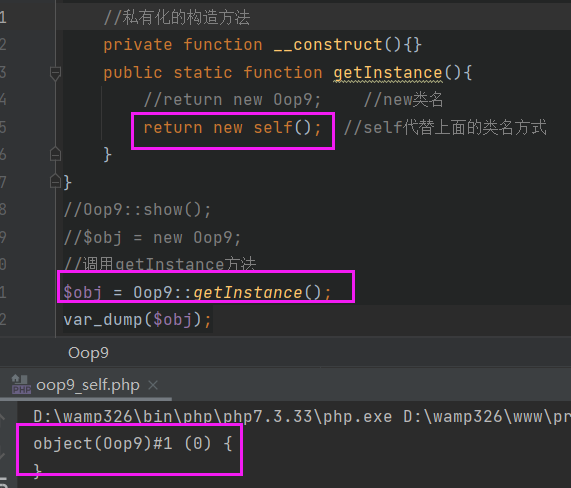Click the PHP file icon on run tab
Screen dimensions: 571x488
pyautogui.click(x=21, y=385)
